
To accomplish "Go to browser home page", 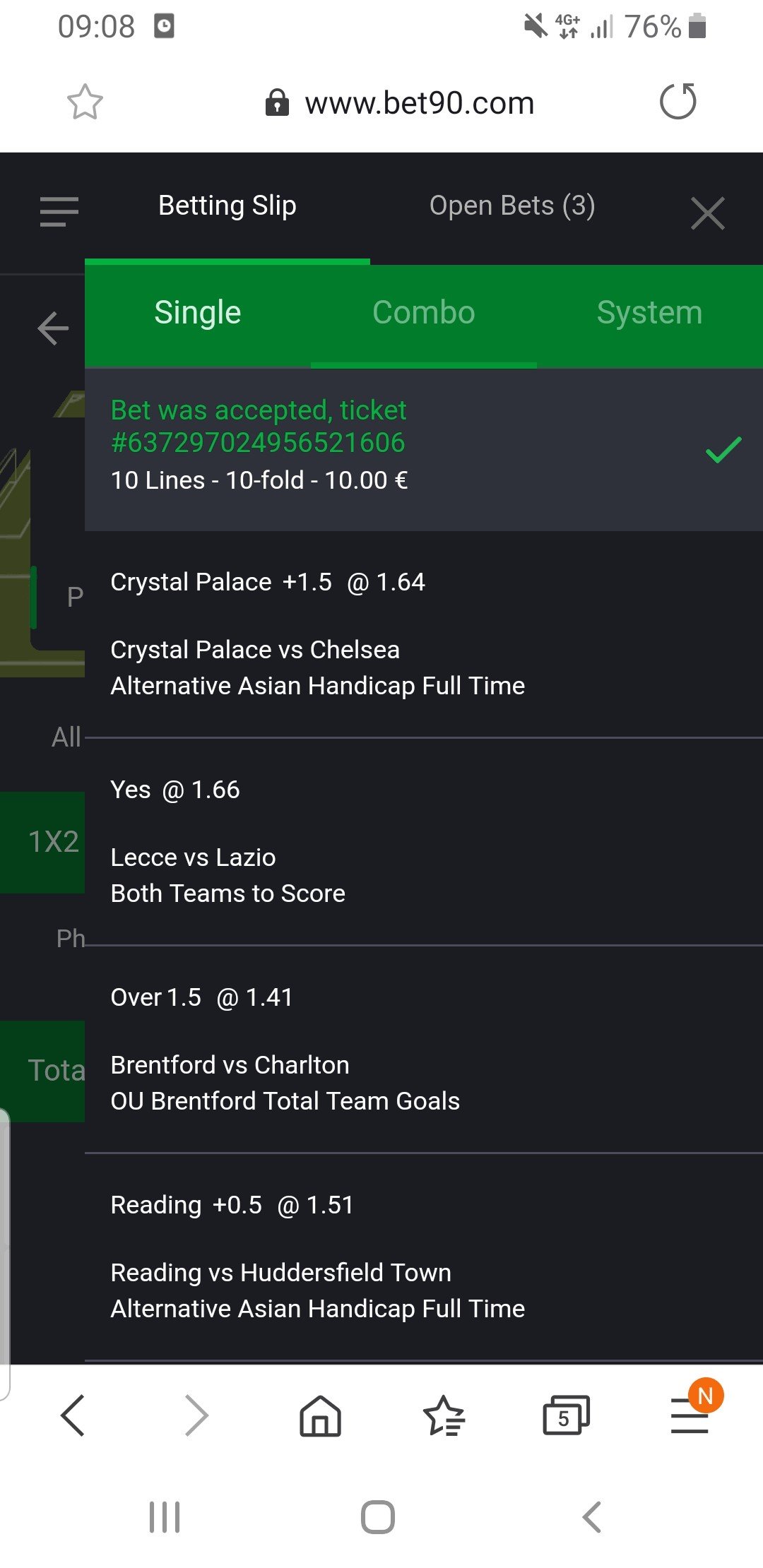I will pos(320,1415).
